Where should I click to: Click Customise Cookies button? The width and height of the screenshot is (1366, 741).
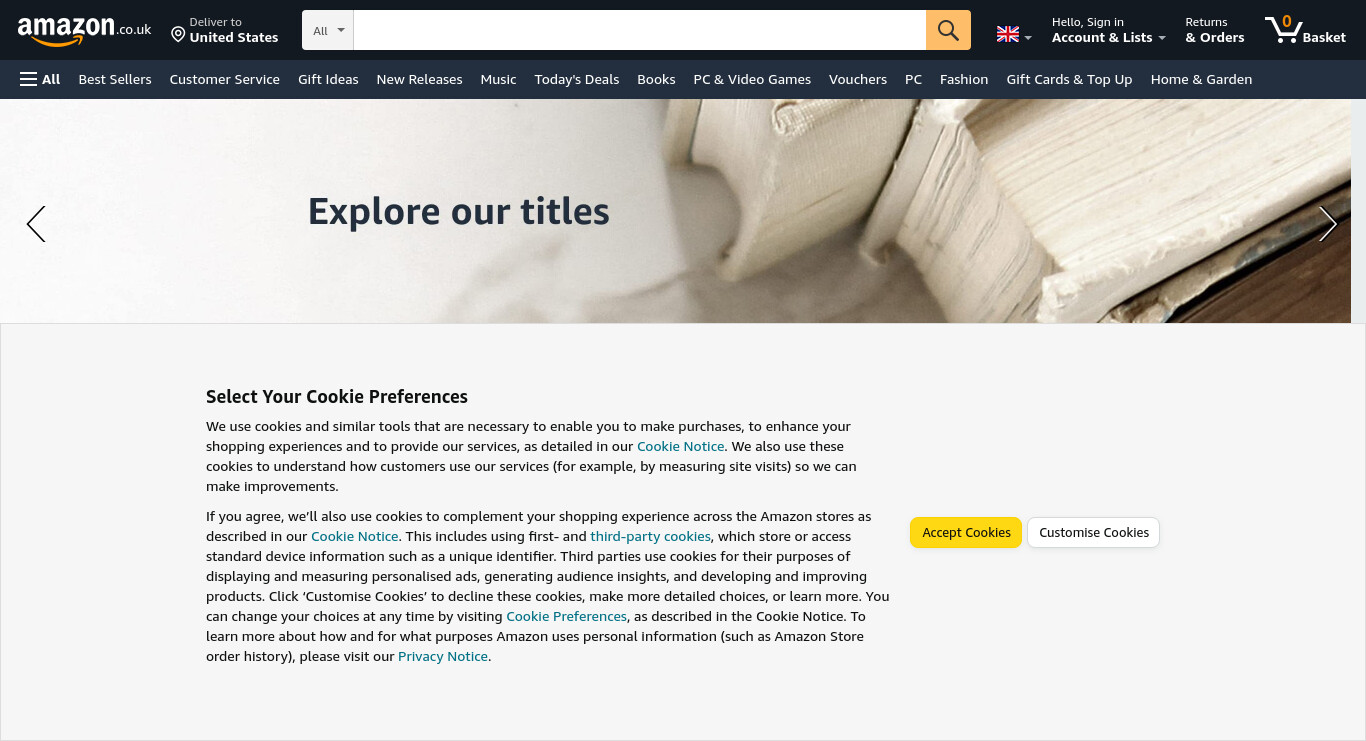click(x=1094, y=532)
